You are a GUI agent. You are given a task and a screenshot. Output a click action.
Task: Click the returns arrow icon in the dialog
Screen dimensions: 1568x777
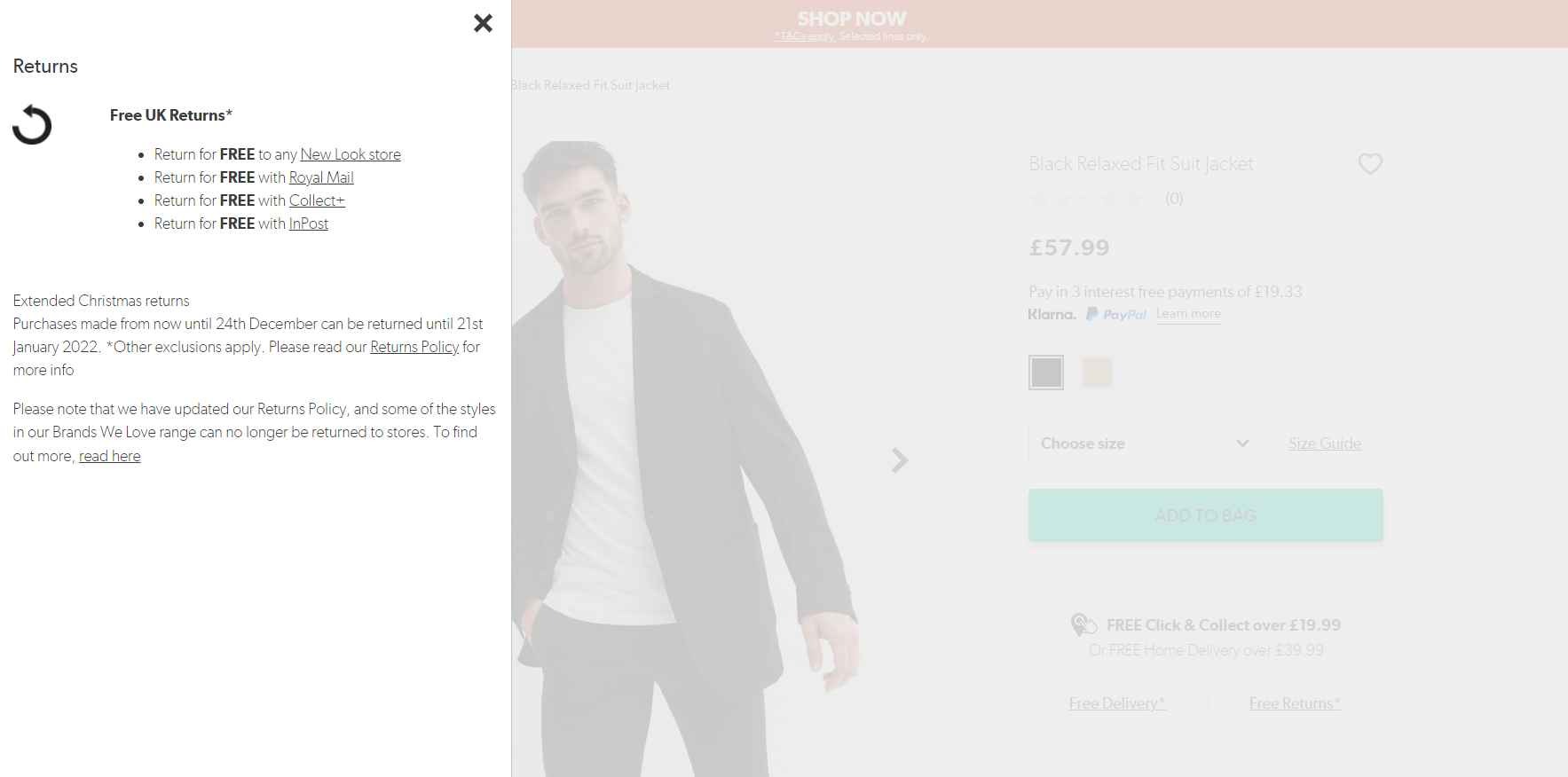pos(32,124)
